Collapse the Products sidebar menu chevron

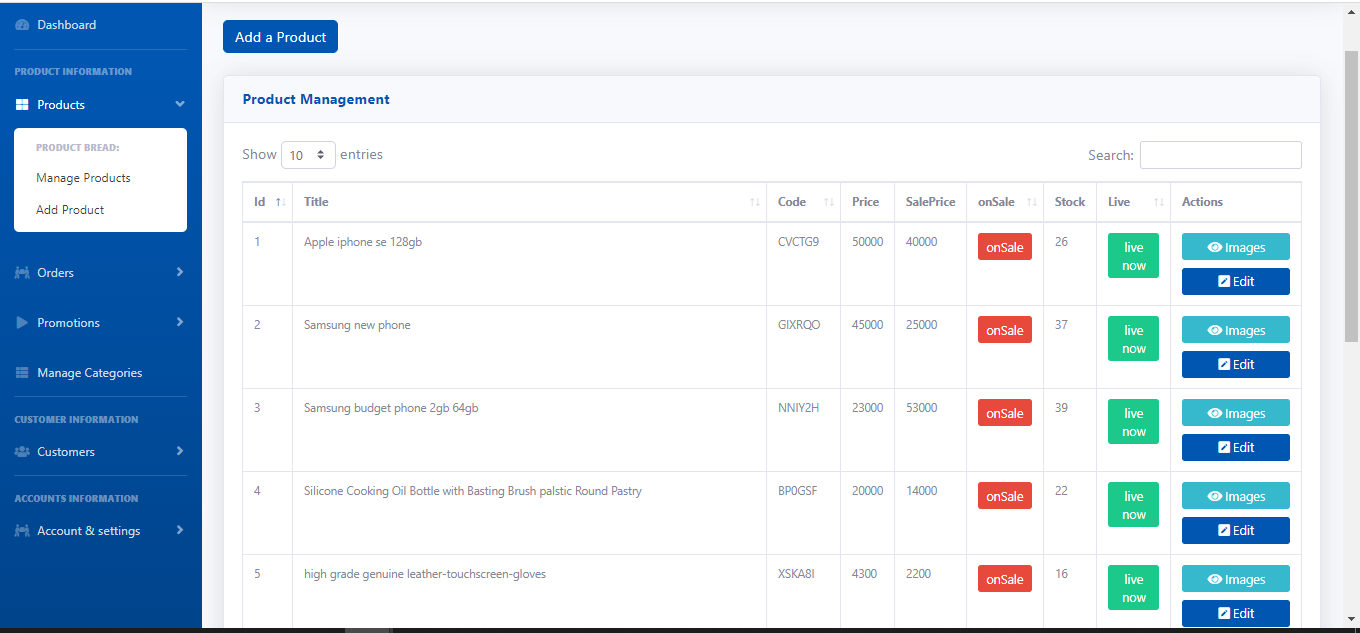point(180,104)
